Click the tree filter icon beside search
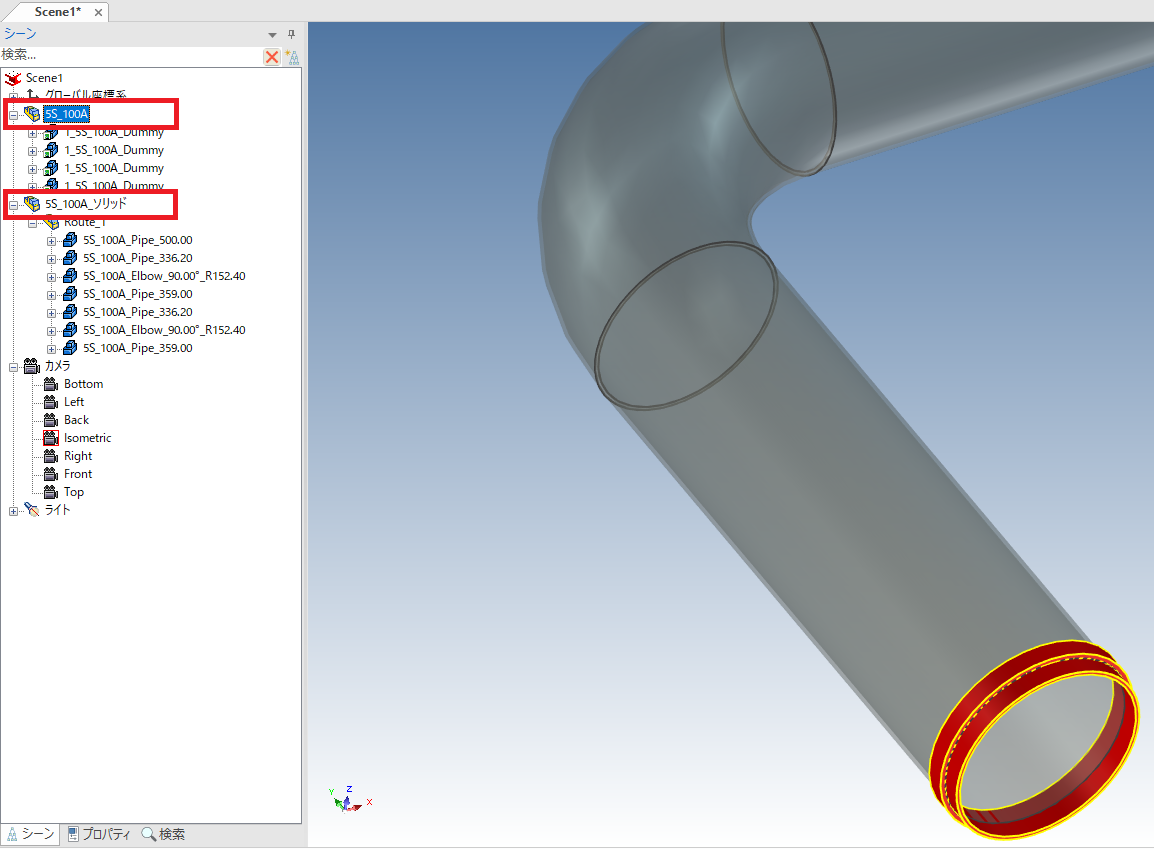The height and width of the screenshot is (849, 1154). [x=292, y=57]
